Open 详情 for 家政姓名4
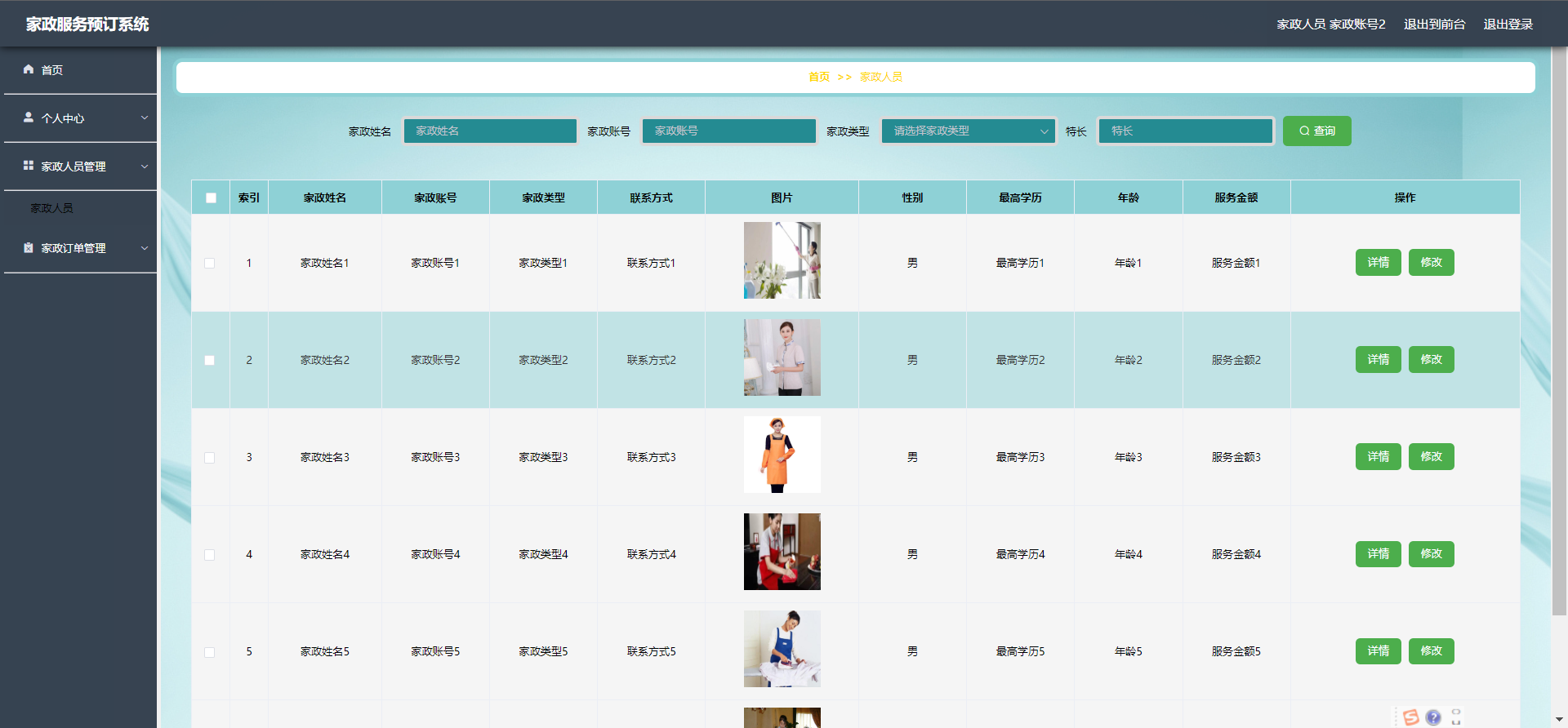 (x=1378, y=553)
